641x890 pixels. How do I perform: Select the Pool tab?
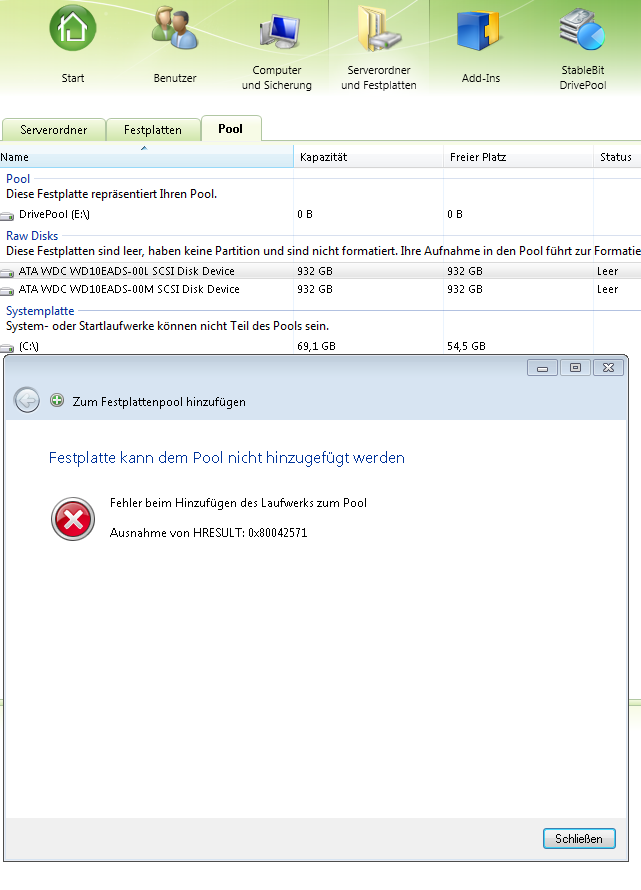click(230, 129)
